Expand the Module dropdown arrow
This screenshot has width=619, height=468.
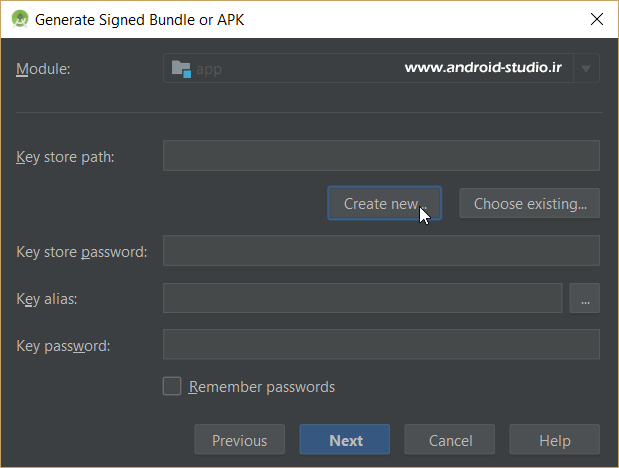[586, 69]
